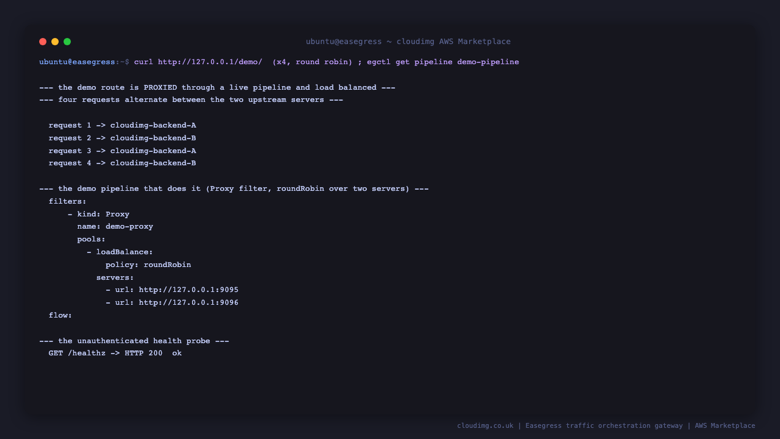Click the green maximize window dot
Screen dimensions: 780x439
(x=67, y=42)
